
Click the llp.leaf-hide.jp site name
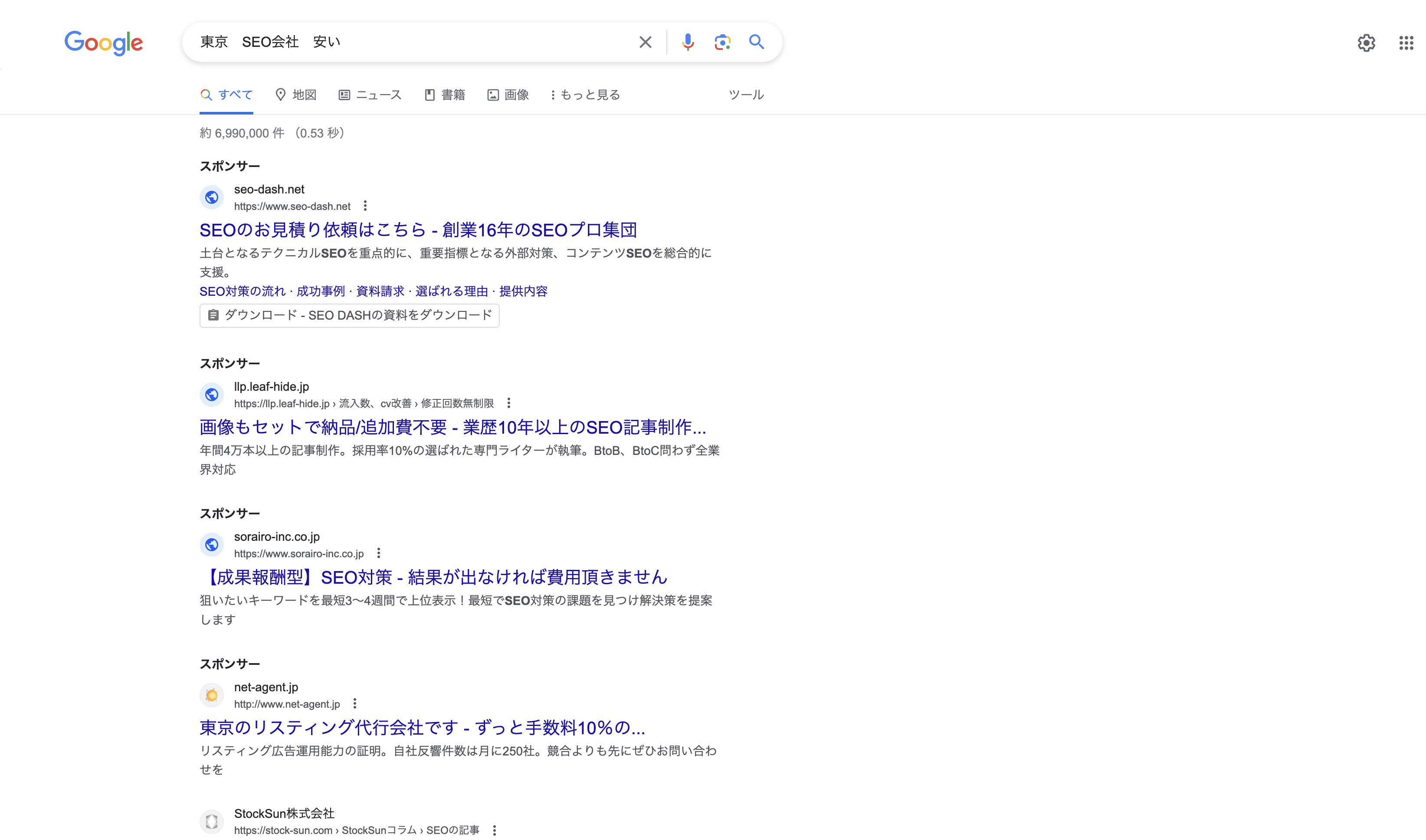coord(272,386)
